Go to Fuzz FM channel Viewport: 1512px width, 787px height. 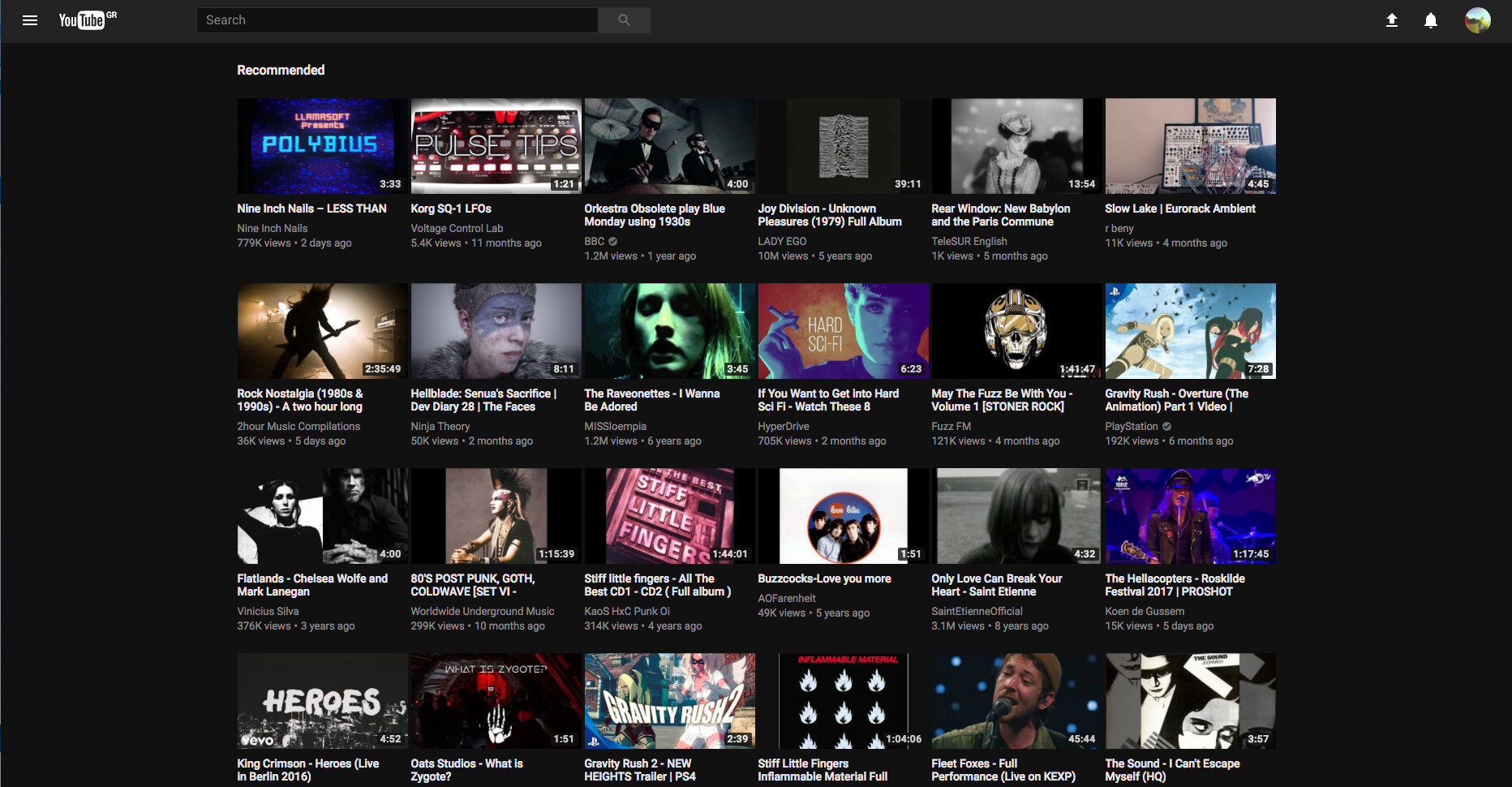(951, 427)
